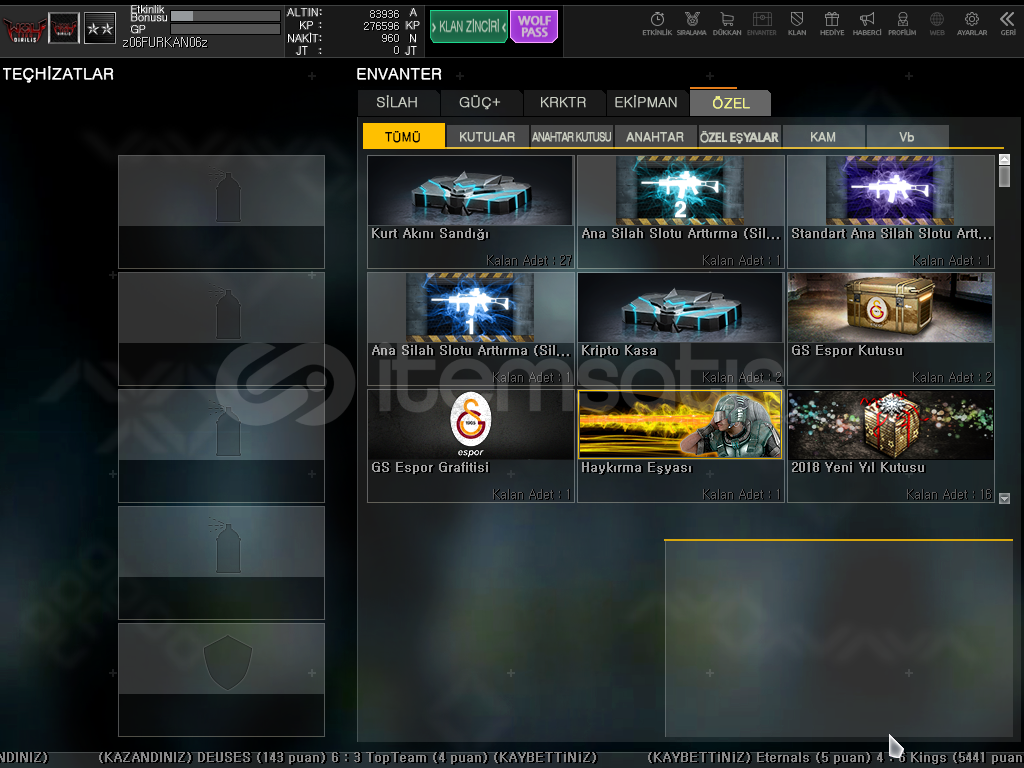This screenshot has width=1024, height=768.
Task: Go back with the Geri arrows
Action: (1007, 22)
